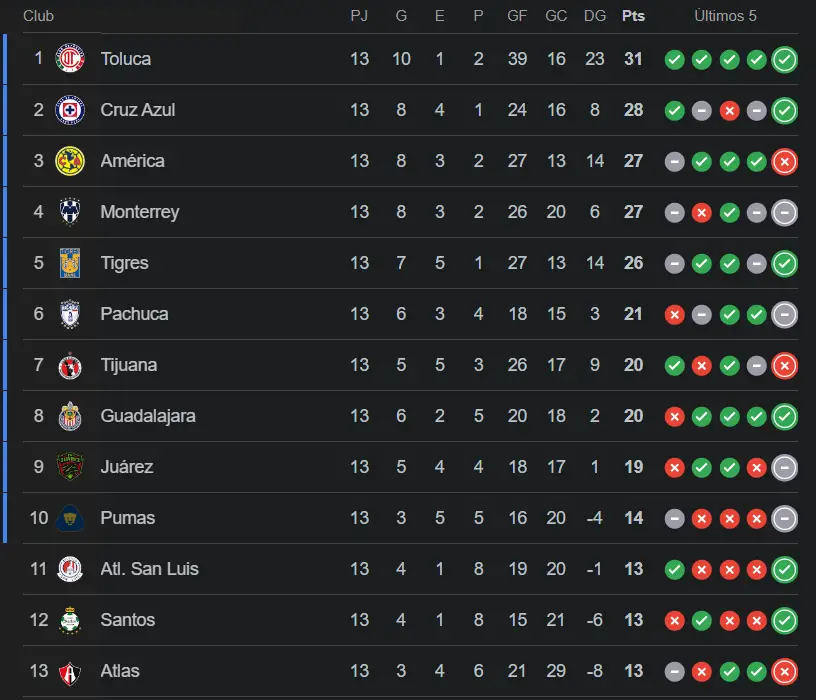Open the Tigres crest icon
816x700 pixels.
(x=70, y=263)
